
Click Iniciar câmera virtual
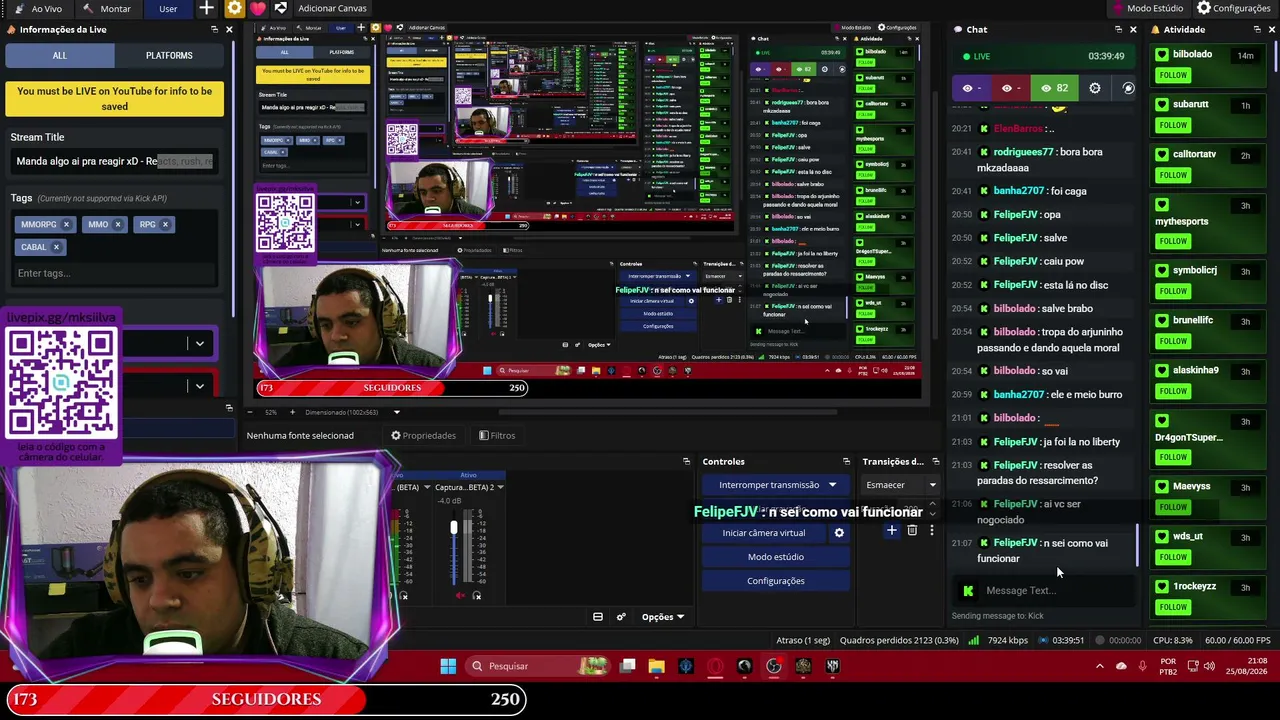click(764, 533)
